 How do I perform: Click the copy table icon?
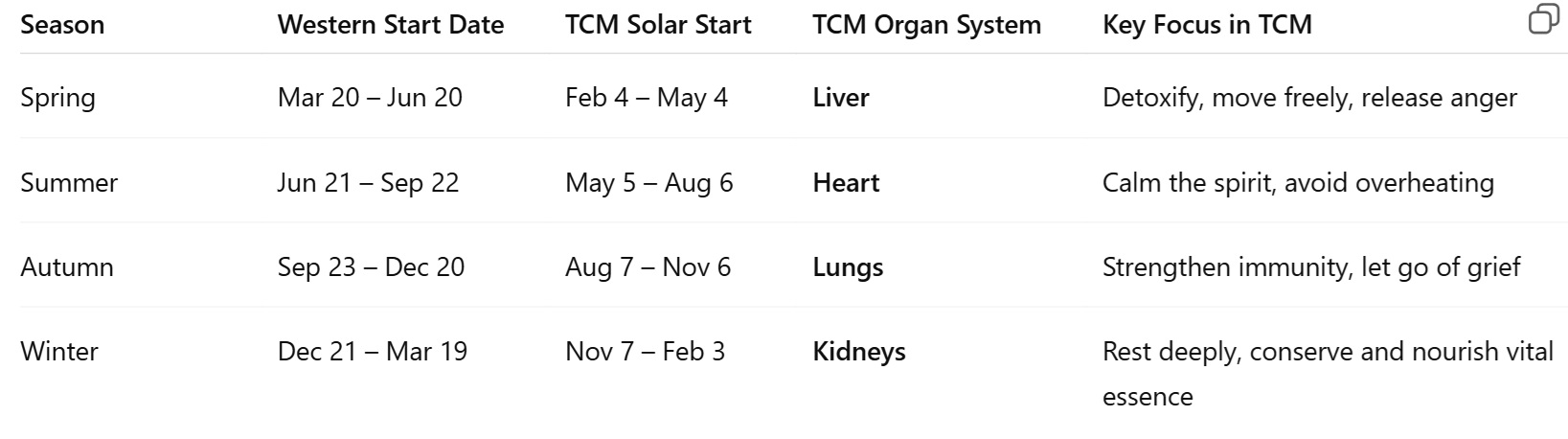(1543, 19)
